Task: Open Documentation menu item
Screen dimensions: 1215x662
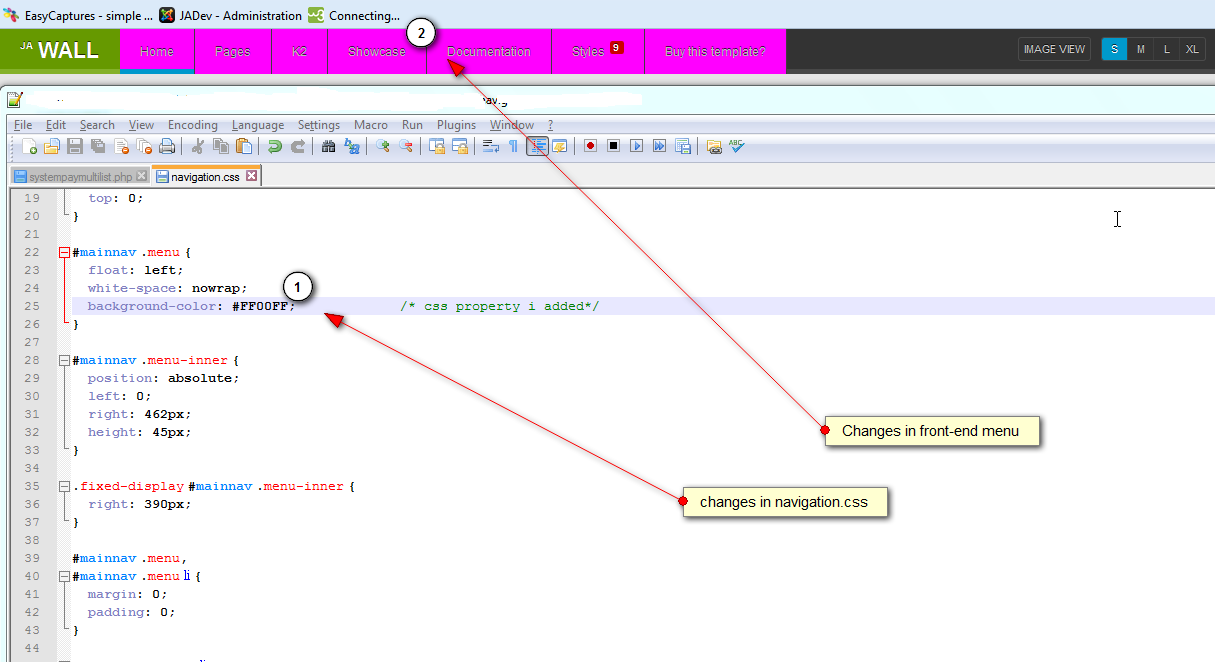Action: 489,51
